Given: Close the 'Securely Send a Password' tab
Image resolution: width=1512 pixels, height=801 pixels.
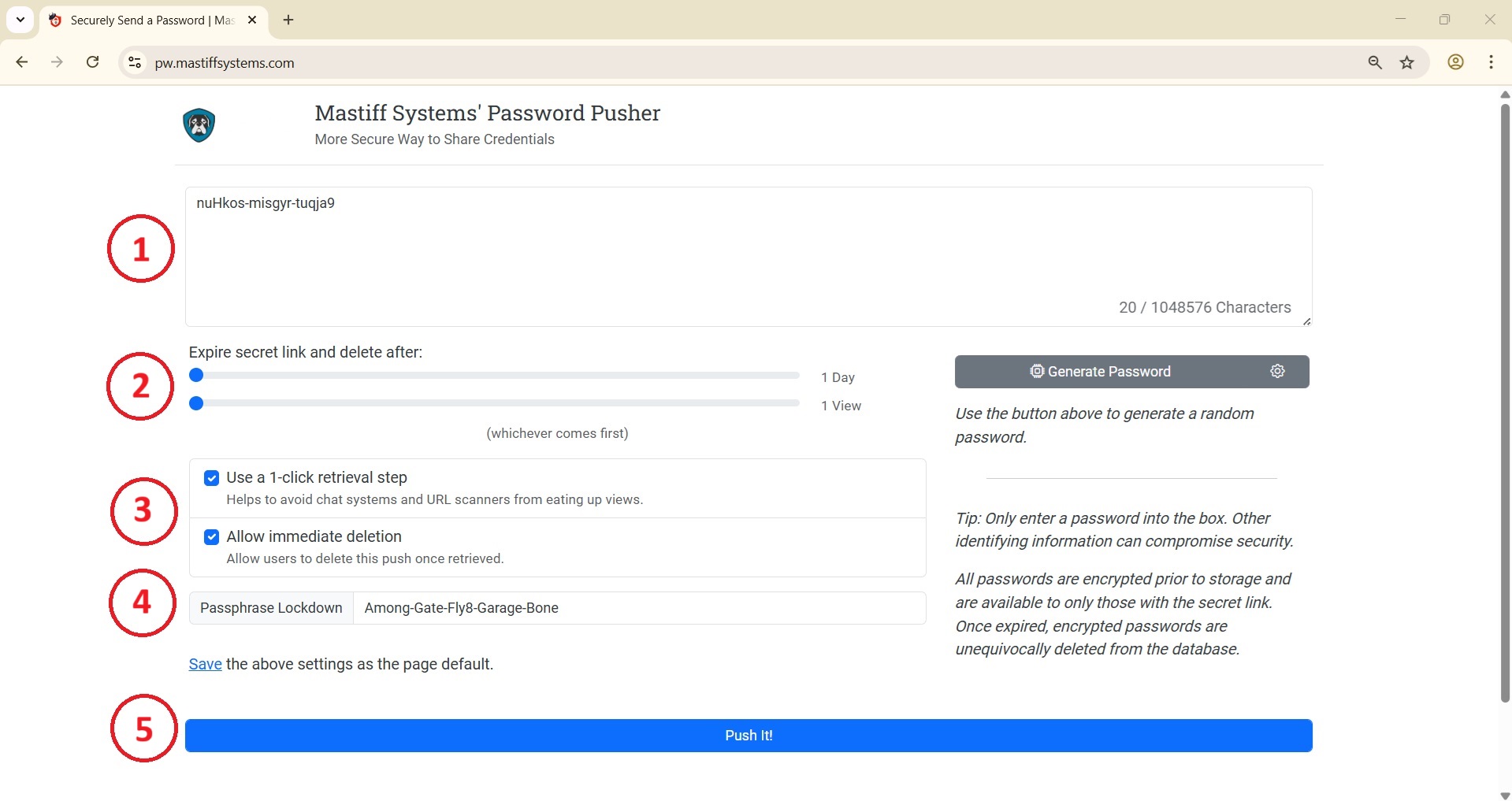Looking at the screenshot, I should coord(252,20).
